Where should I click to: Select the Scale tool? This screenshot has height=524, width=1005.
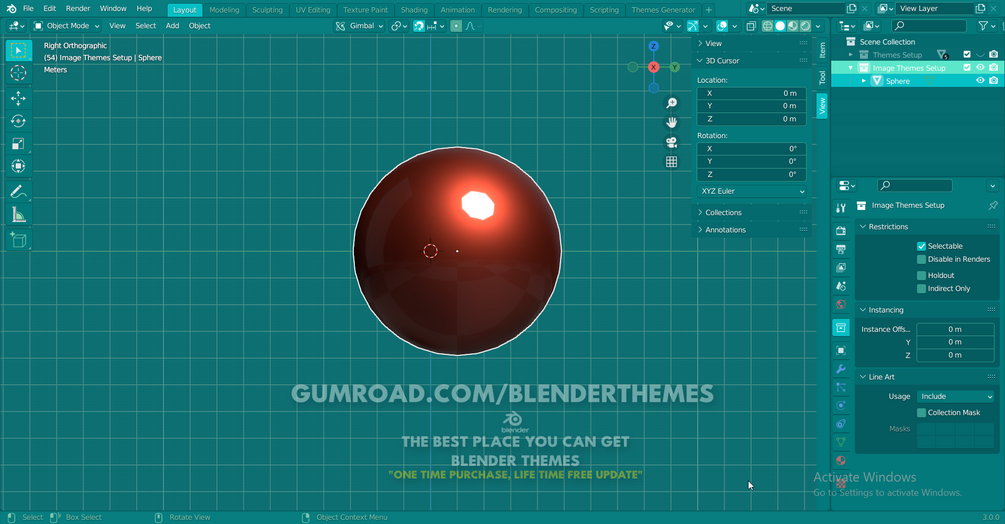click(x=19, y=143)
